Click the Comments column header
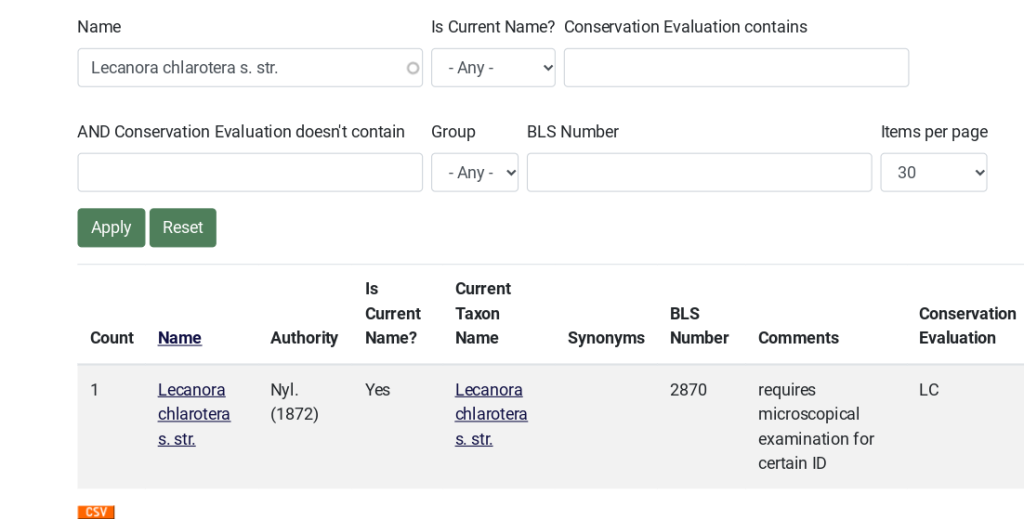 (798, 338)
